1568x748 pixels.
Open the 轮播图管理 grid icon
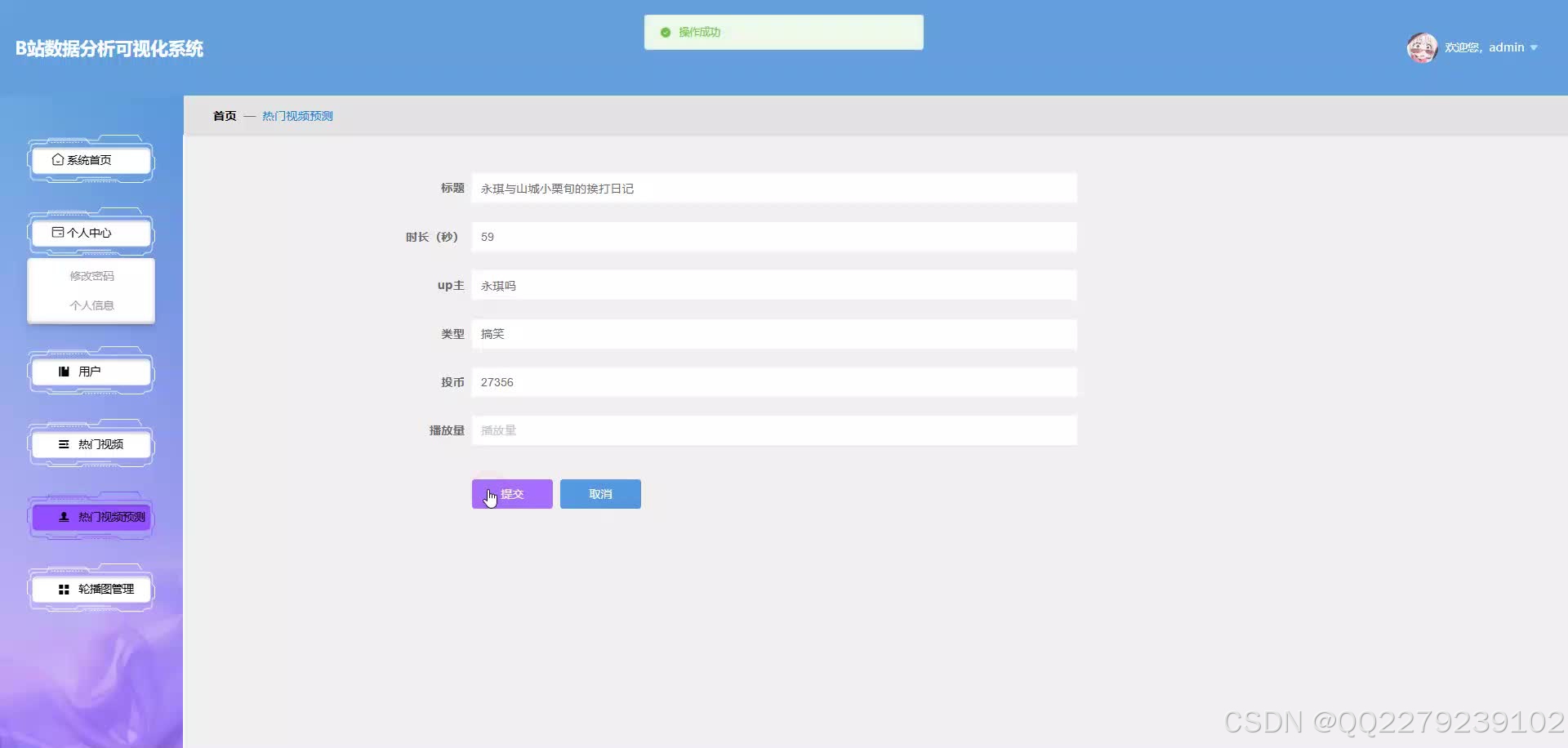click(63, 589)
